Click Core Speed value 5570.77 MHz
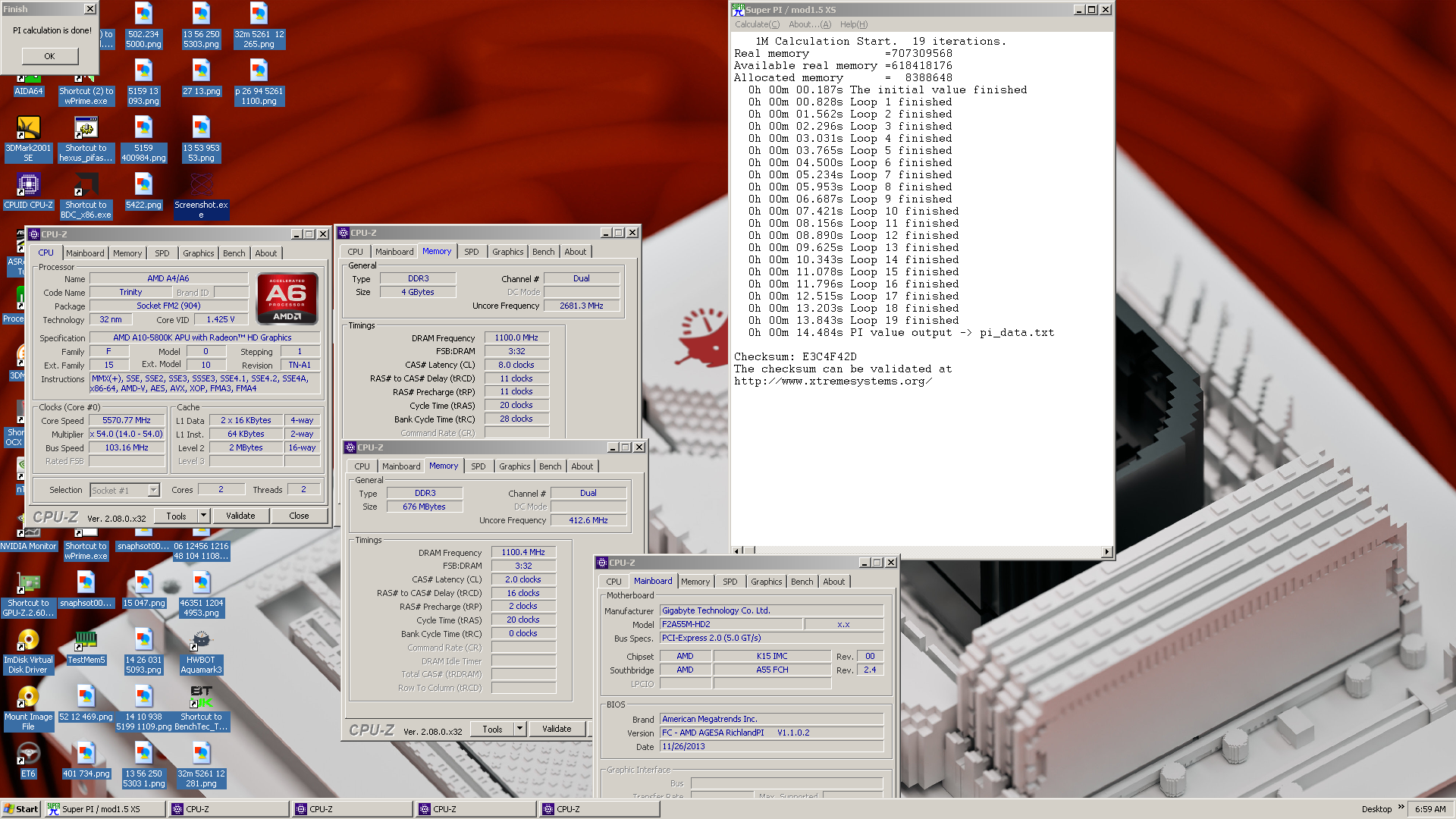The height and width of the screenshot is (819, 1456). pos(127,420)
